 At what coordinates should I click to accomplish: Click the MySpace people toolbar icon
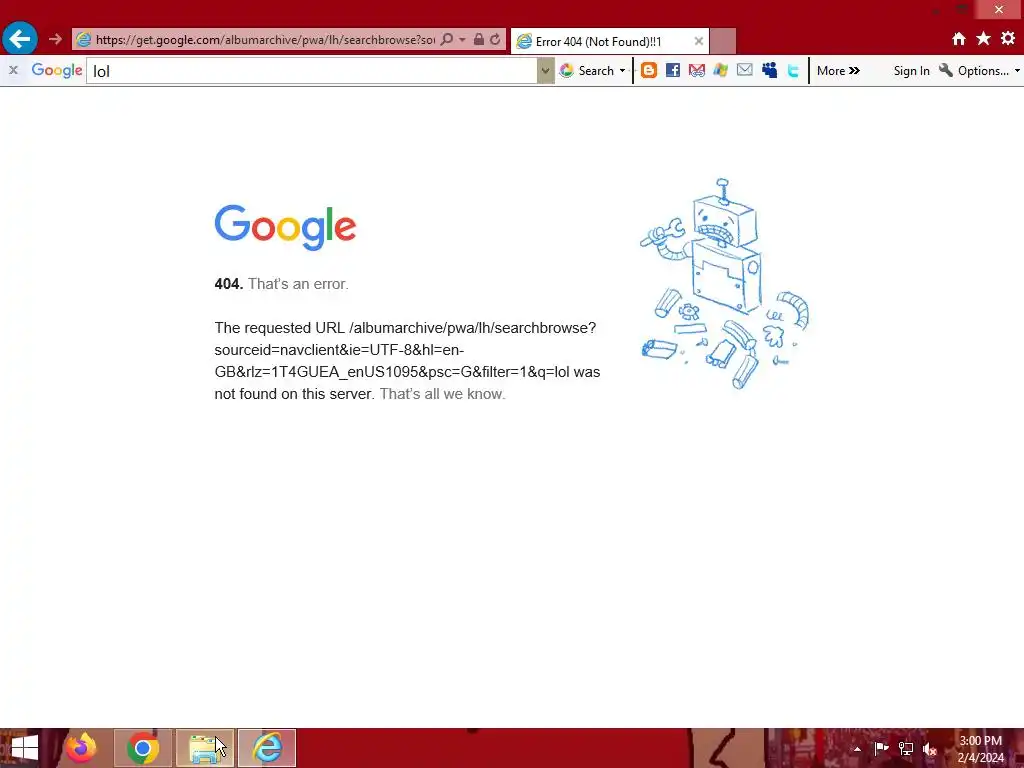pyautogui.click(x=769, y=71)
